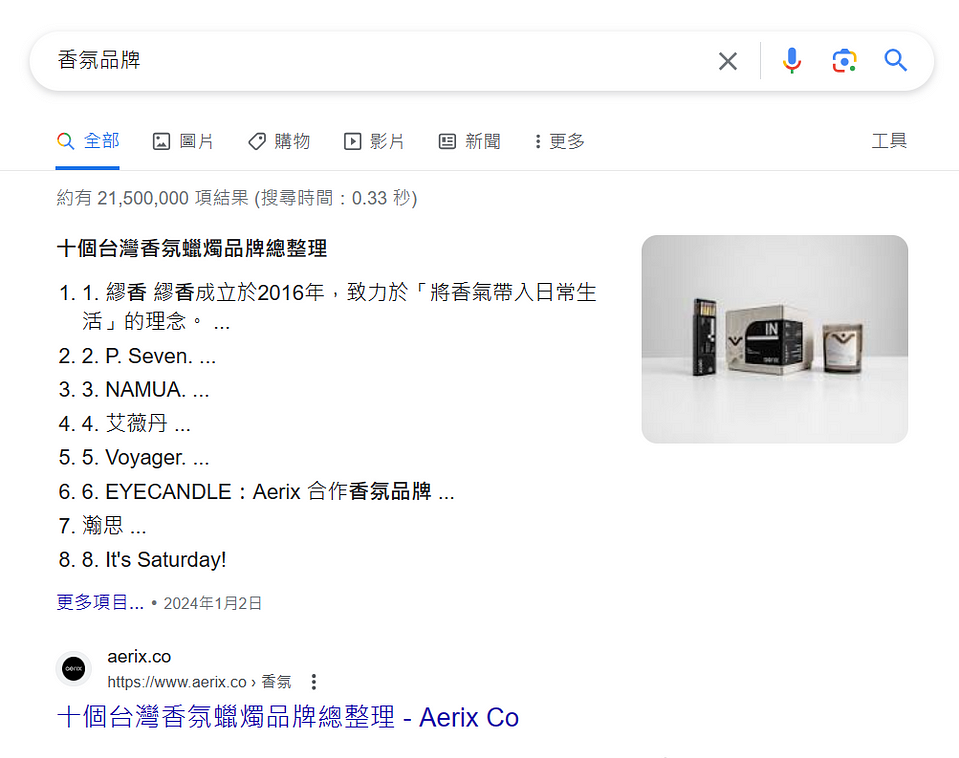Switch to the 新聞 tab
The width and height of the screenshot is (959, 758).
click(470, 141)
